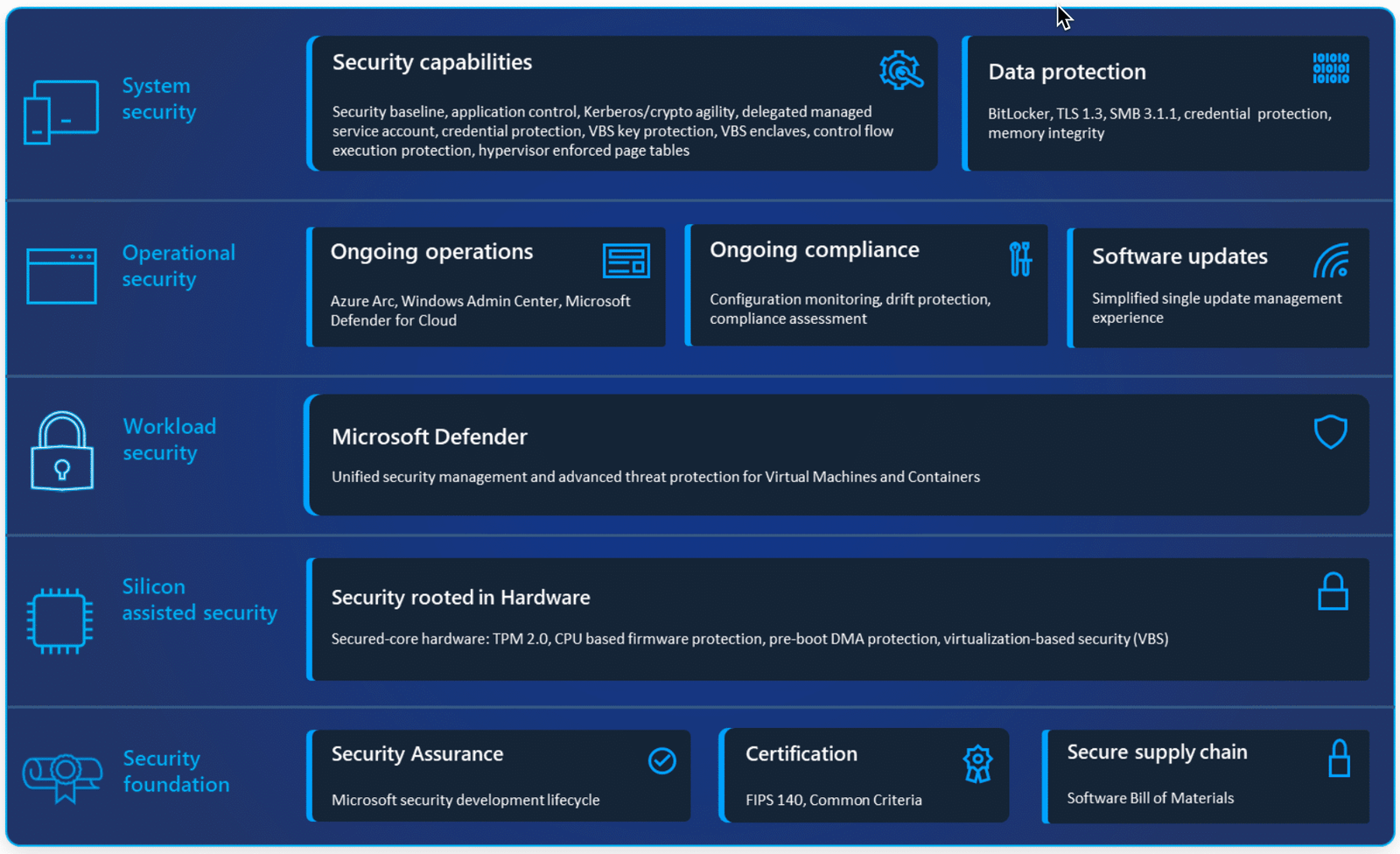The width and height of the screenshot is (1400, 854).
Task: Click the wrench-and-screwdriver icon for Ongoing compliance
Action: tap(1018, 257)
